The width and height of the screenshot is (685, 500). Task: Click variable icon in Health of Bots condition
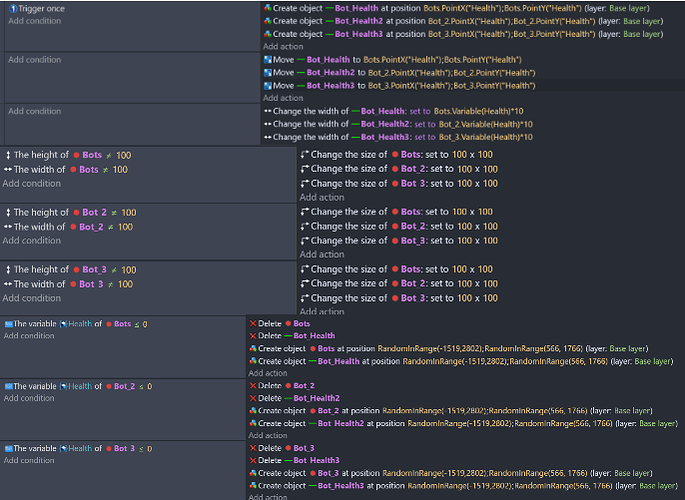point(8,324)
